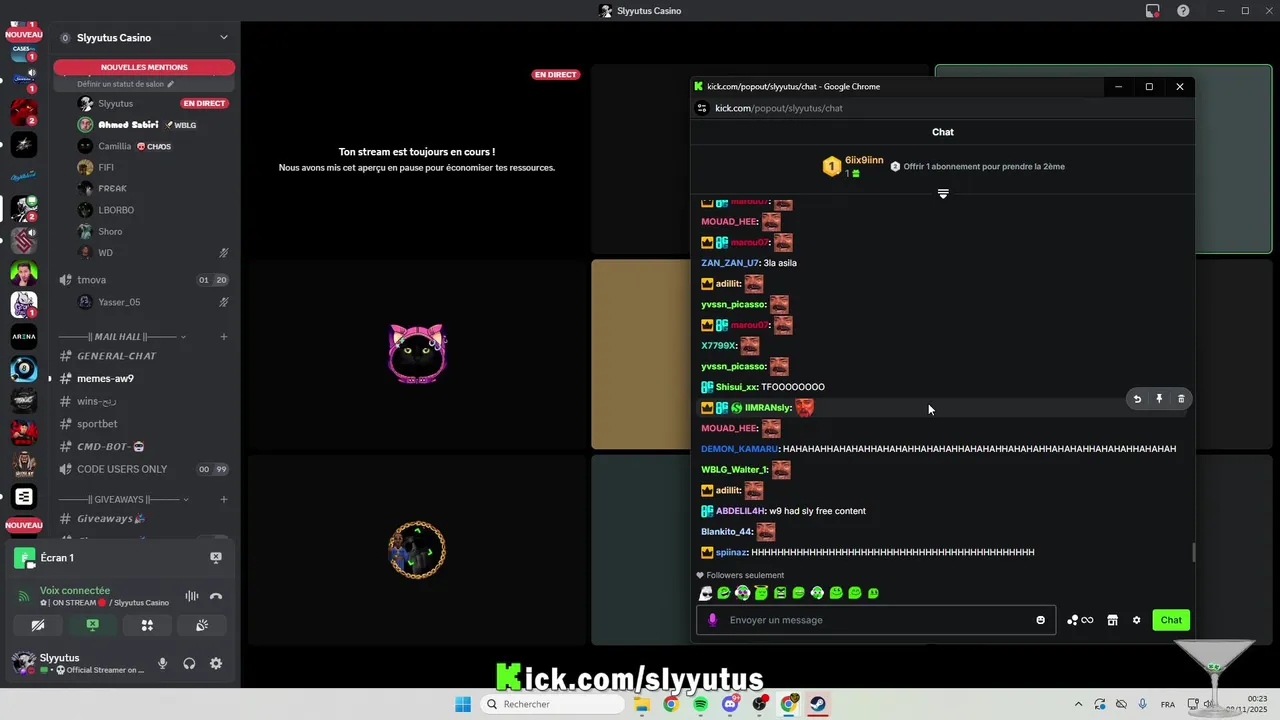Image resolution: width=1280 pixels, height=720 pixels.
Task: Click the ARENA server icon
Action: click(x=24, y=337)
